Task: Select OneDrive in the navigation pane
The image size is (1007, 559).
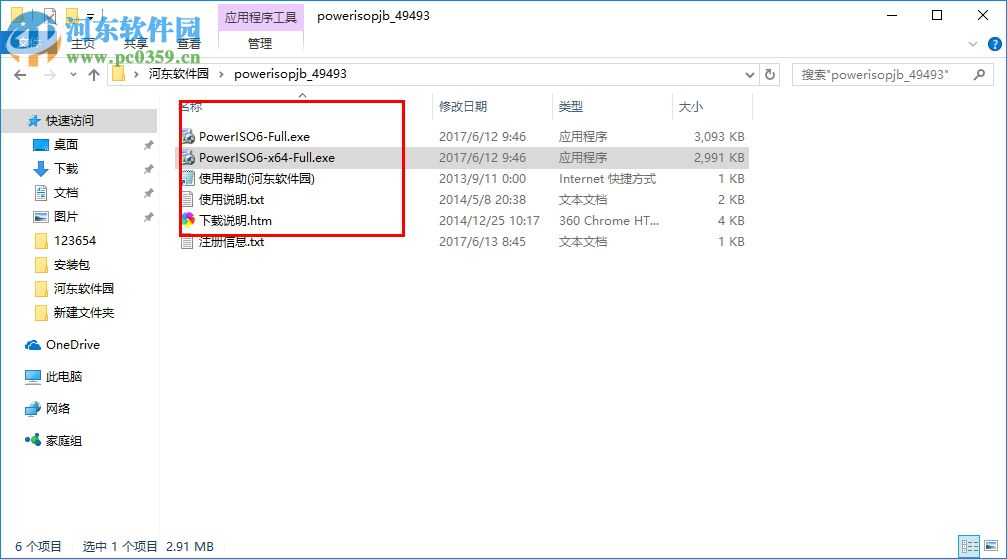Action: (72, 344)
